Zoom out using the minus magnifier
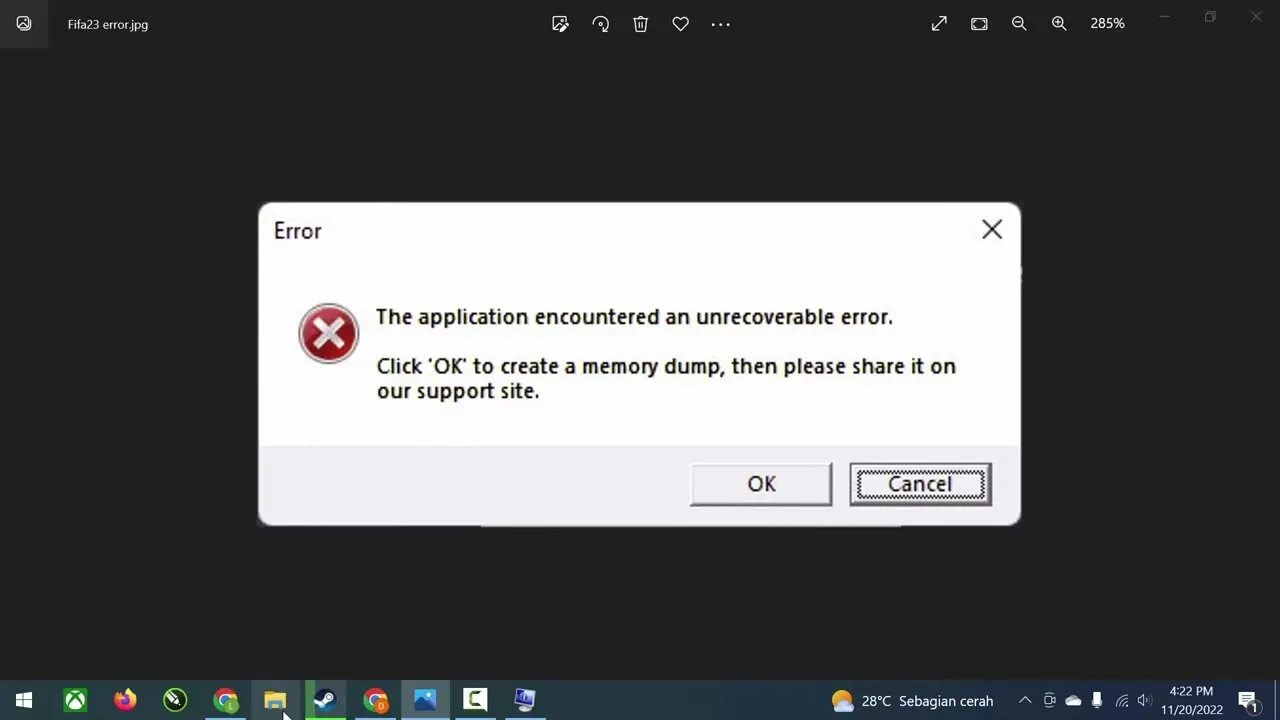 [1019, 24]
